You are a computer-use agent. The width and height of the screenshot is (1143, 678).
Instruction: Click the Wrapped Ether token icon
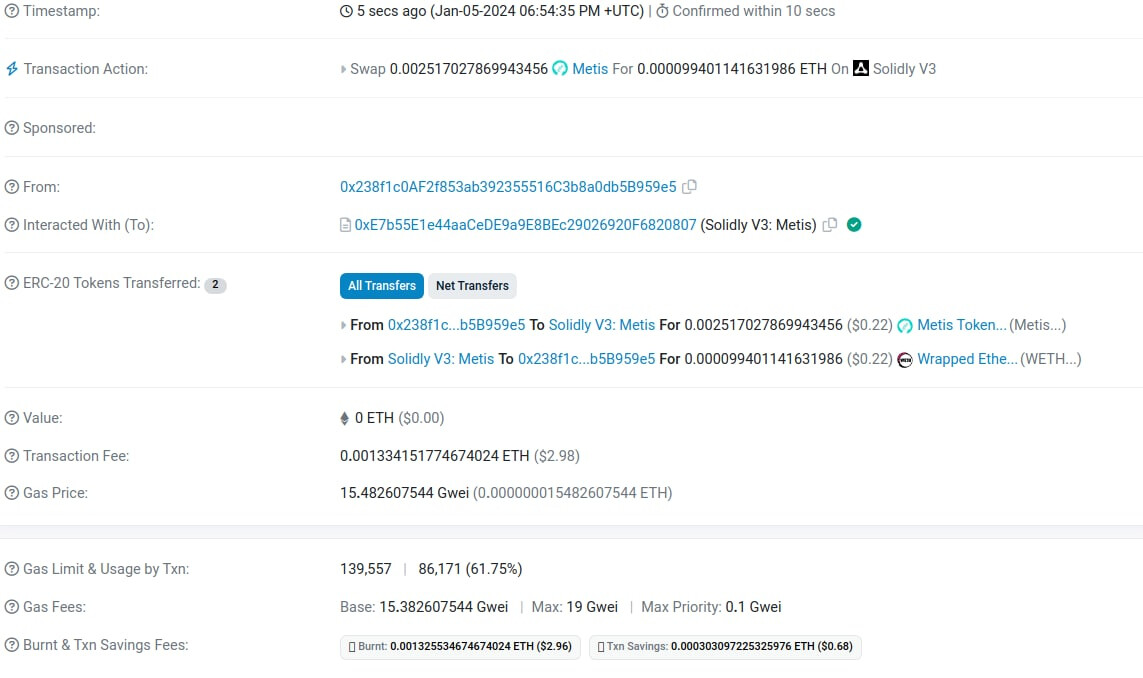(905, 359)
